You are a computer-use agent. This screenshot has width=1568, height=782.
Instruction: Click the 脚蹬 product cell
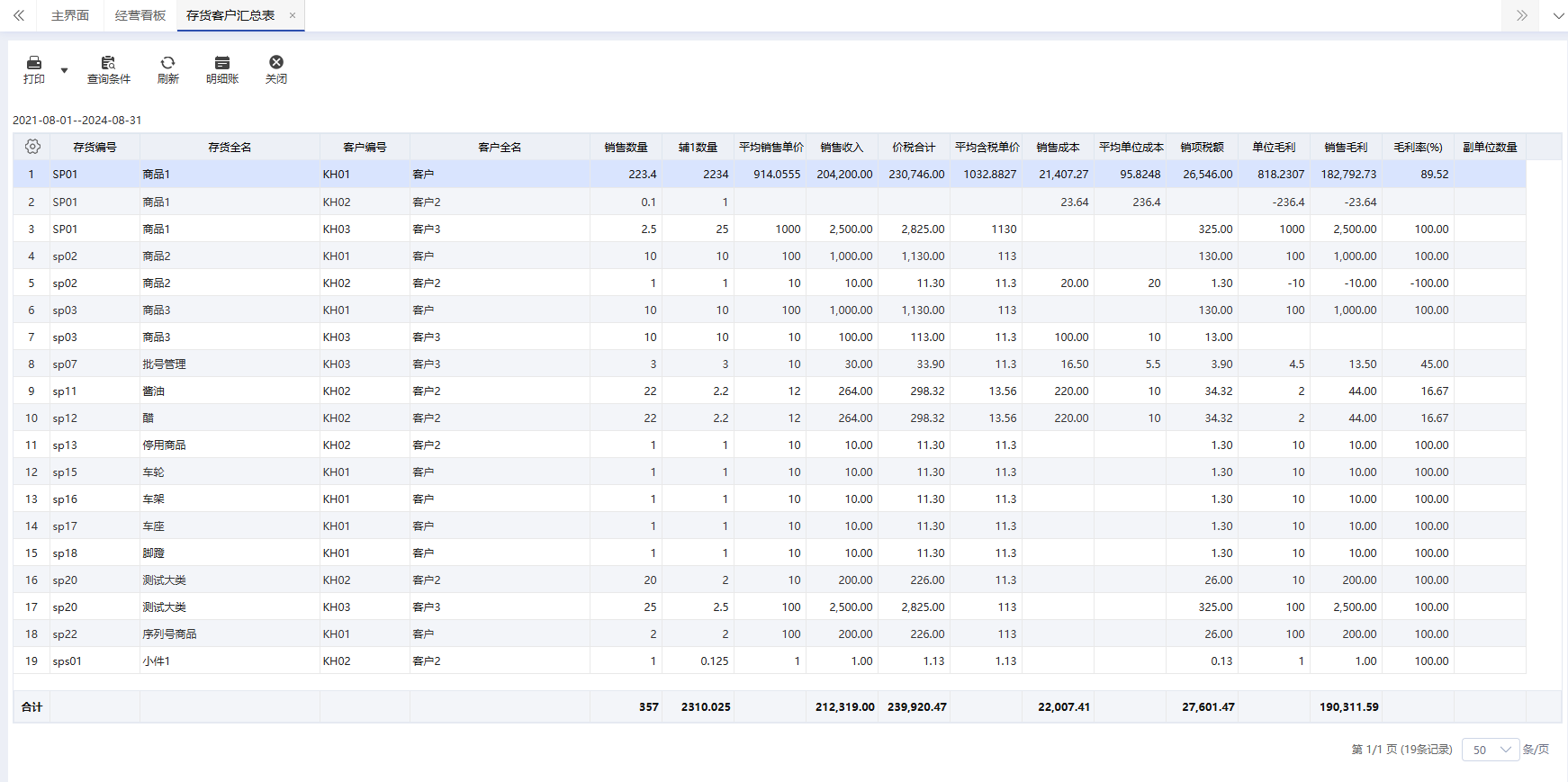point(230,553)
